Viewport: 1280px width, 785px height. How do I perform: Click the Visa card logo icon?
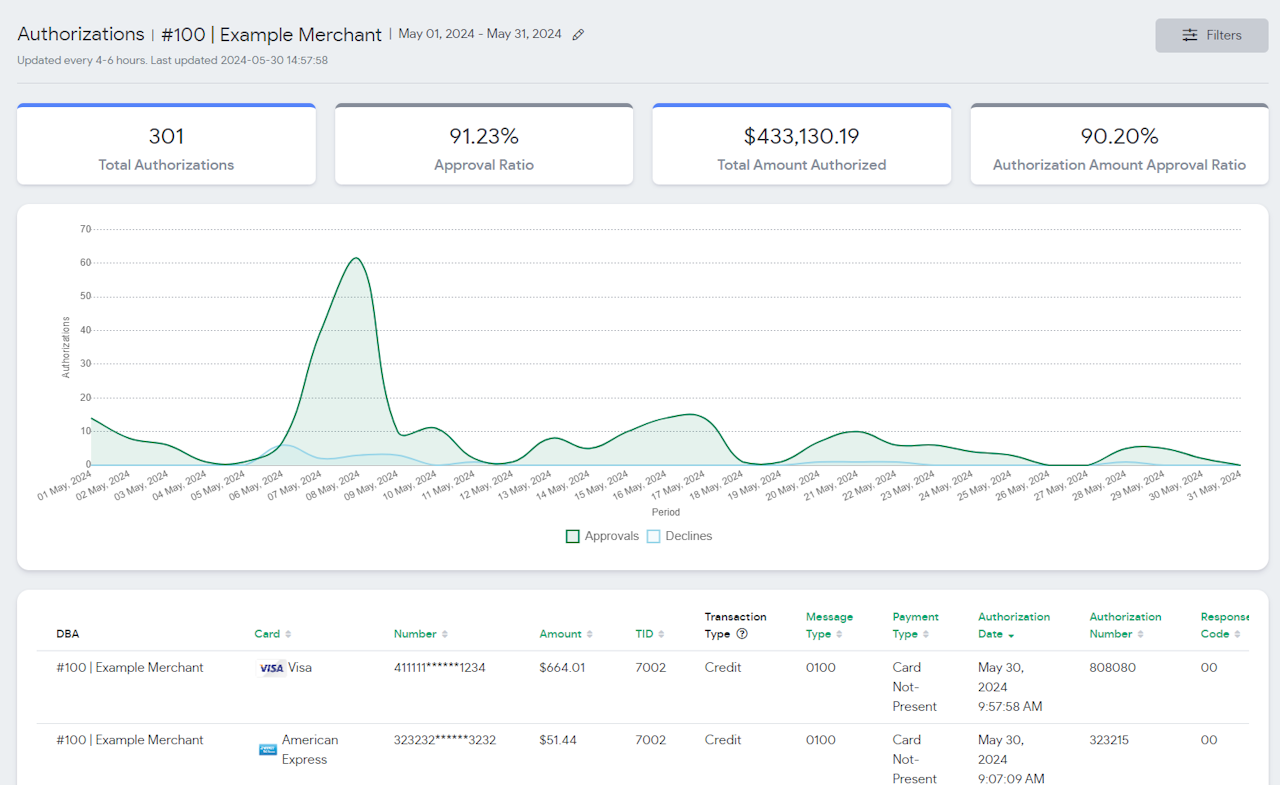271,668
